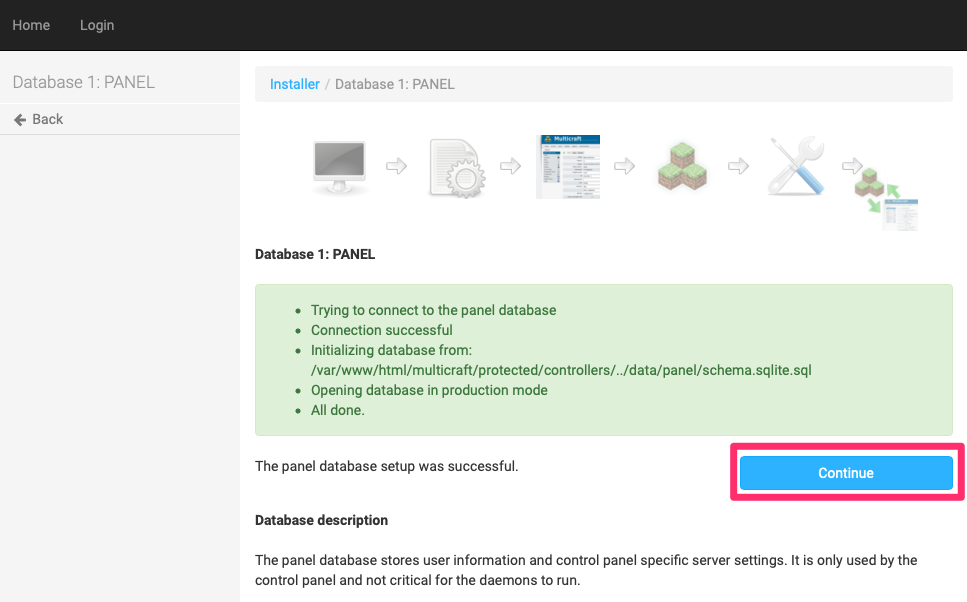The height and width of the screenshot is (602, 967).
Task: Click the All done bullet item
Action: tap(337, 410)
